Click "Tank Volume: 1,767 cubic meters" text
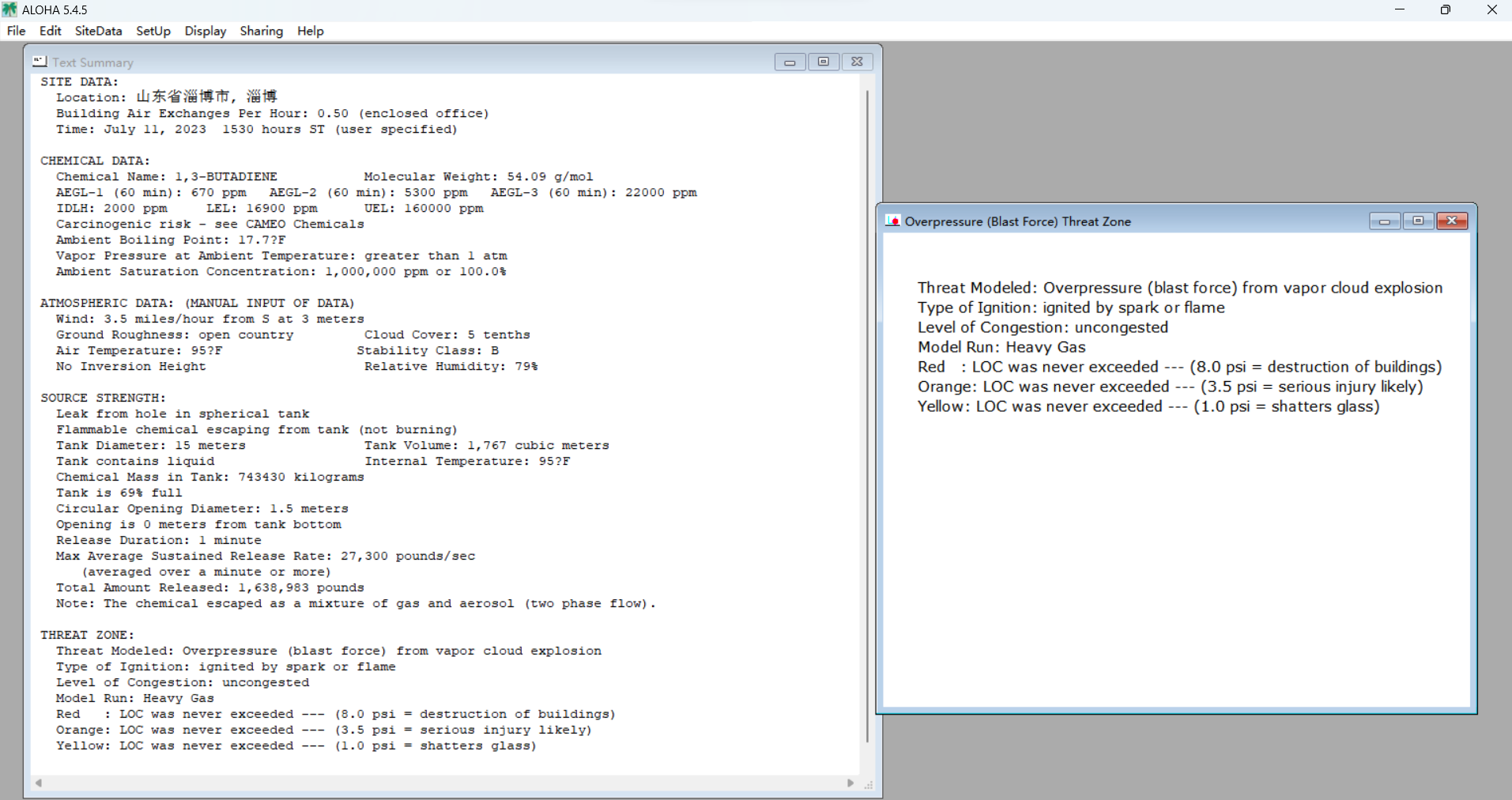Viewport: 1512px width, 800px height. pos(487,445)
